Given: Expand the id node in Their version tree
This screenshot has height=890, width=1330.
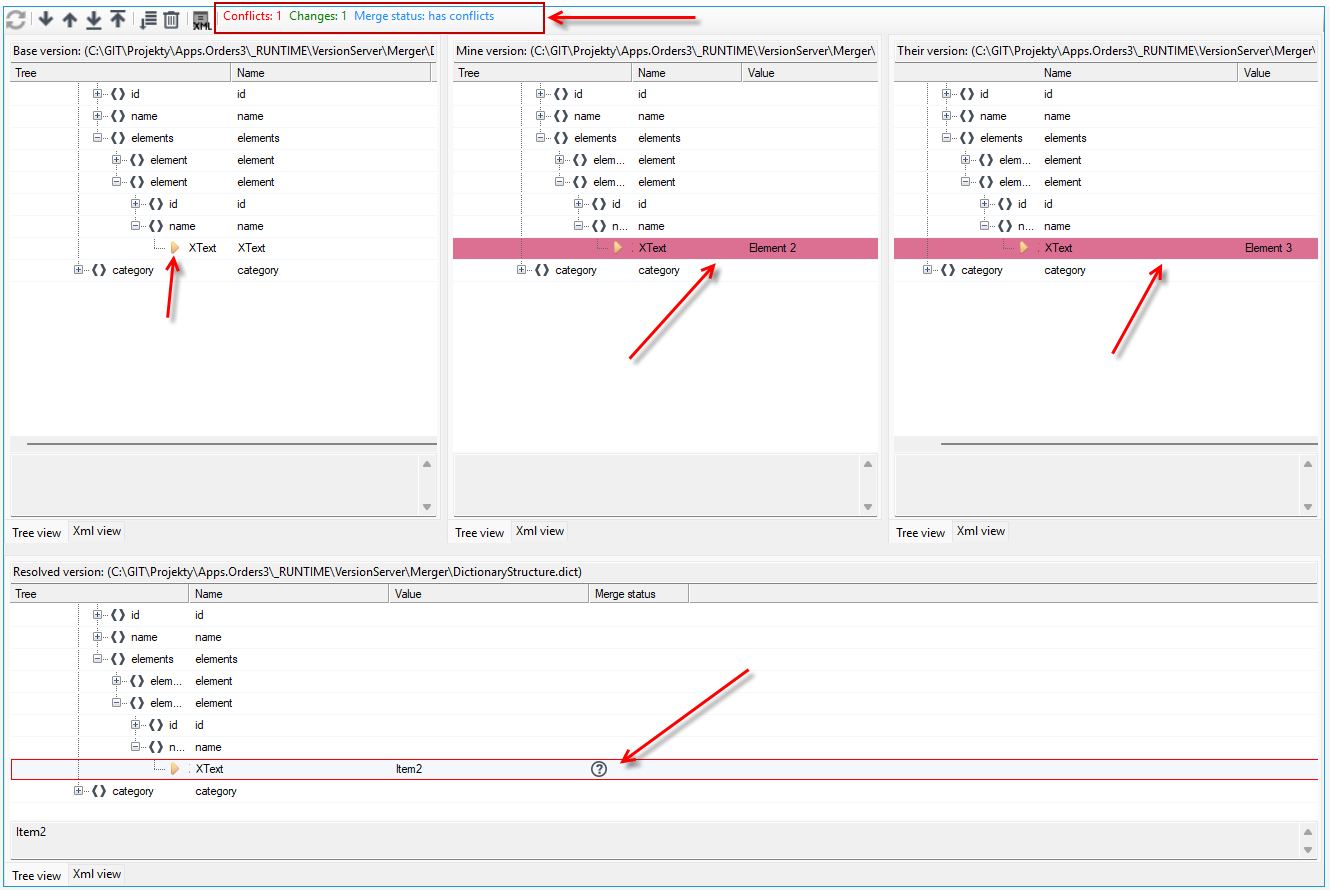Looking at the screenshot, I should (947, 94).
